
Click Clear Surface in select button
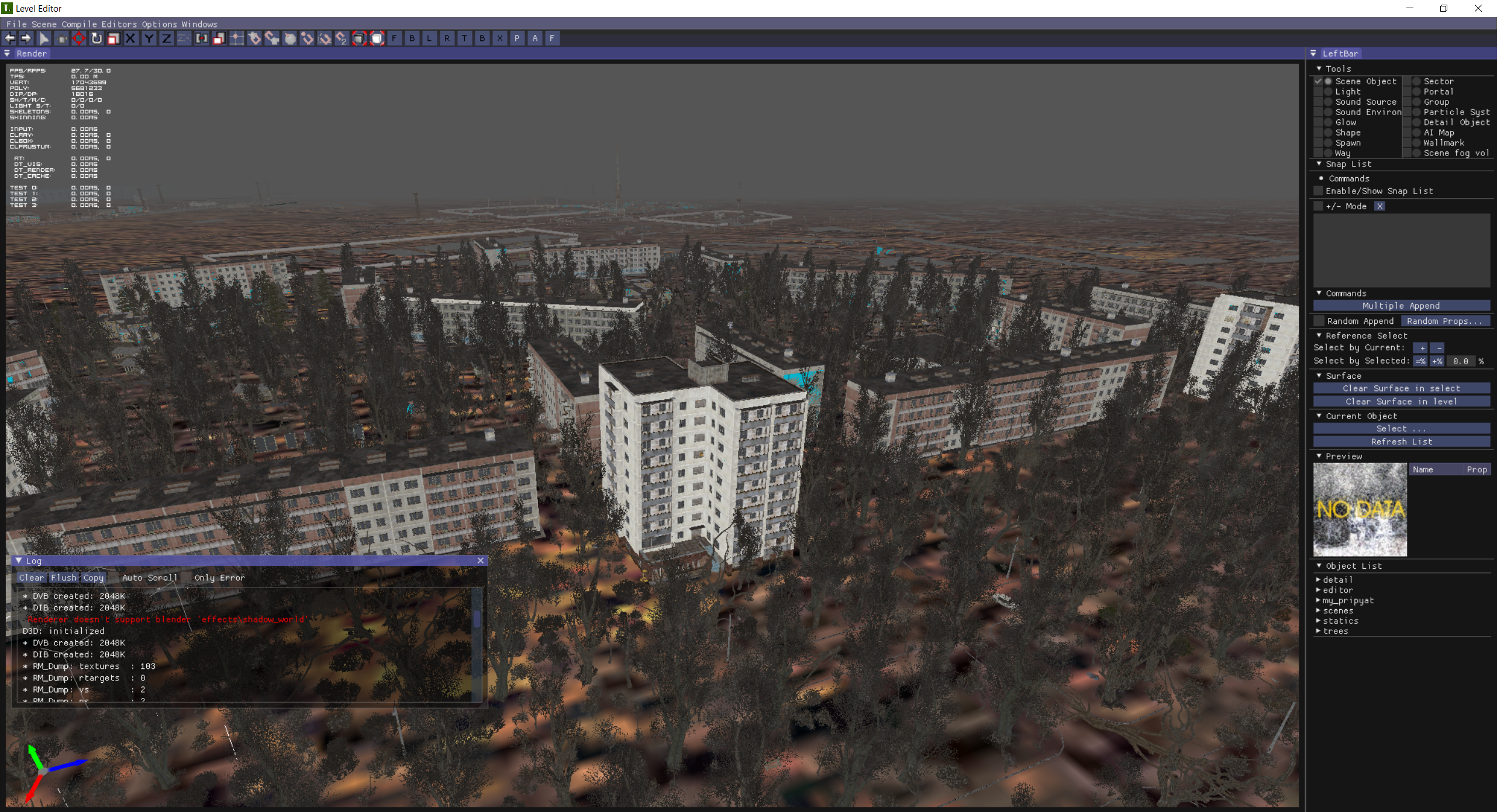1401,388
